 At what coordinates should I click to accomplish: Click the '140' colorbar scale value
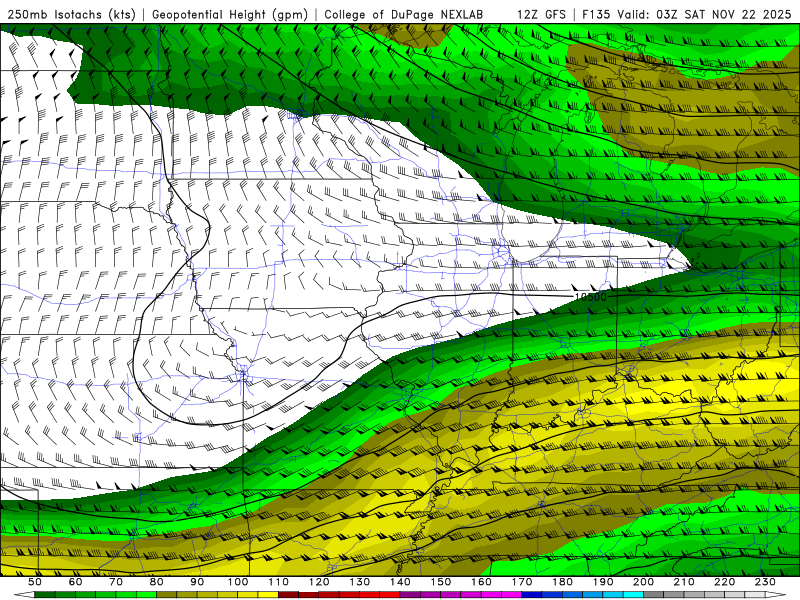point(400,582)
